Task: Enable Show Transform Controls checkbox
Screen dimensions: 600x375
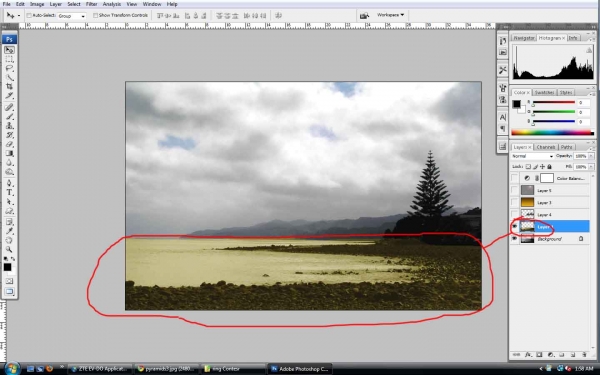Action: pos(95,15)
